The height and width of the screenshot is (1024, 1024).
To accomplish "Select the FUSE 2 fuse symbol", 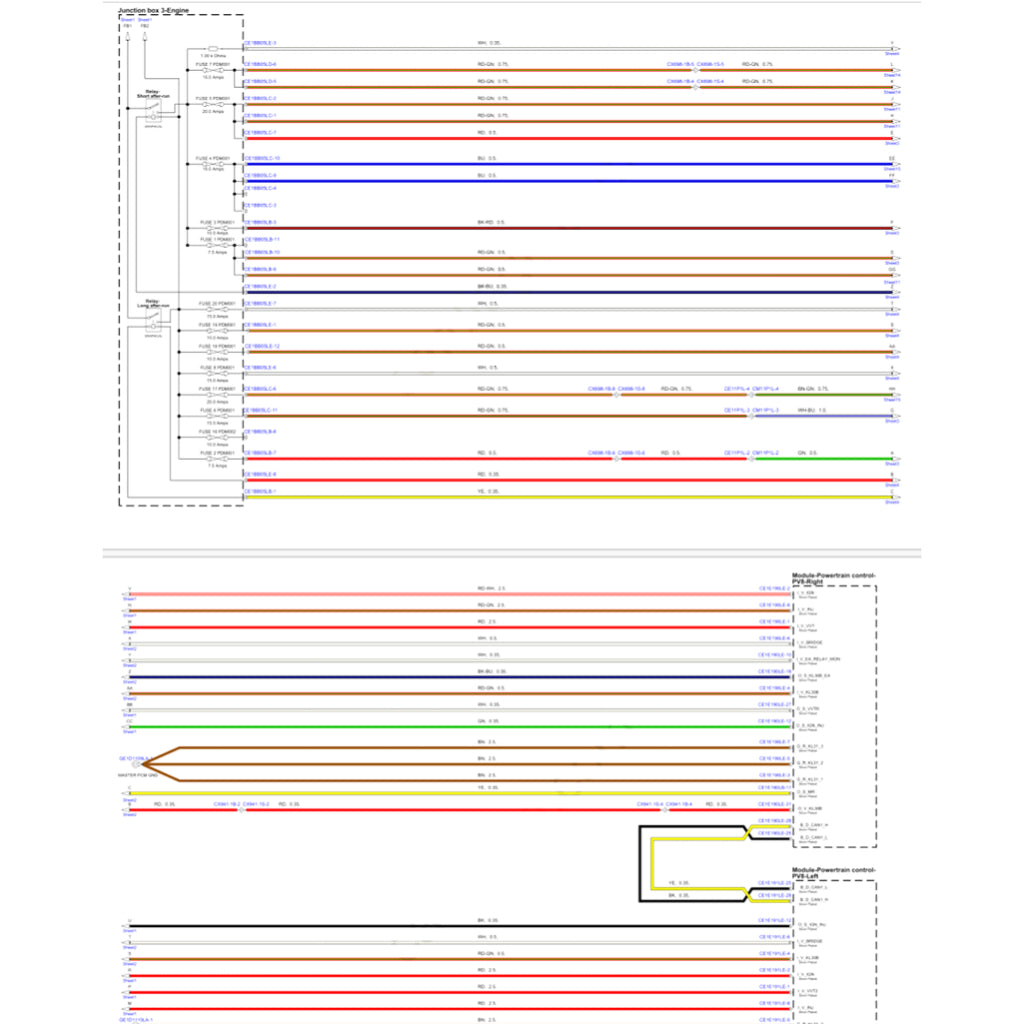I will 216,459.
